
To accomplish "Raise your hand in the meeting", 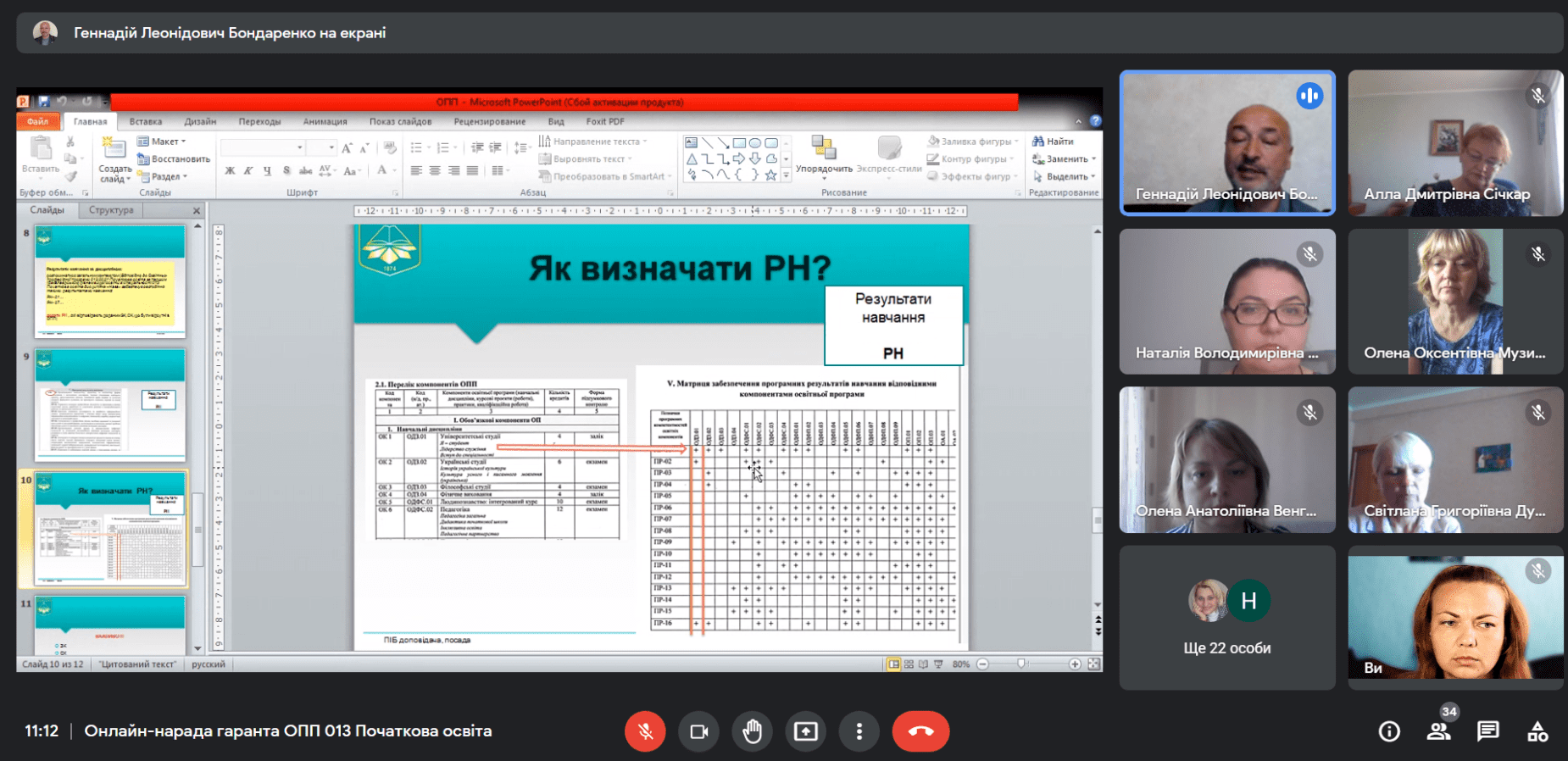I will point(752,731).
